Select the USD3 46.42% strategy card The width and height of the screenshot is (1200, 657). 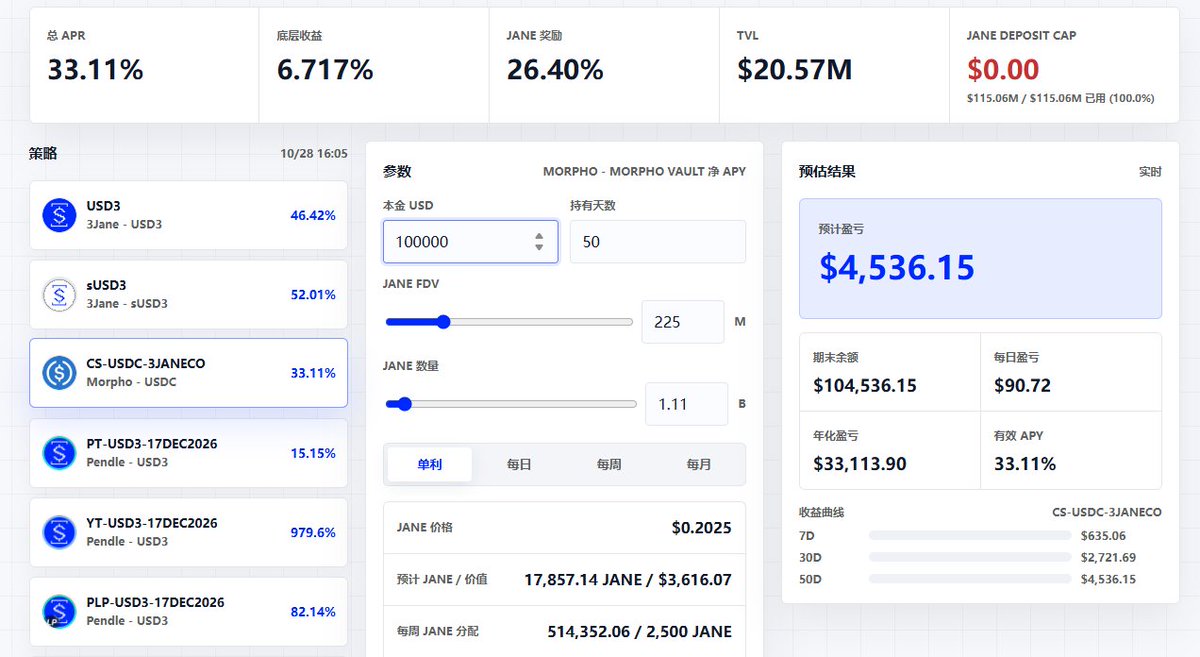click(189, 215)
